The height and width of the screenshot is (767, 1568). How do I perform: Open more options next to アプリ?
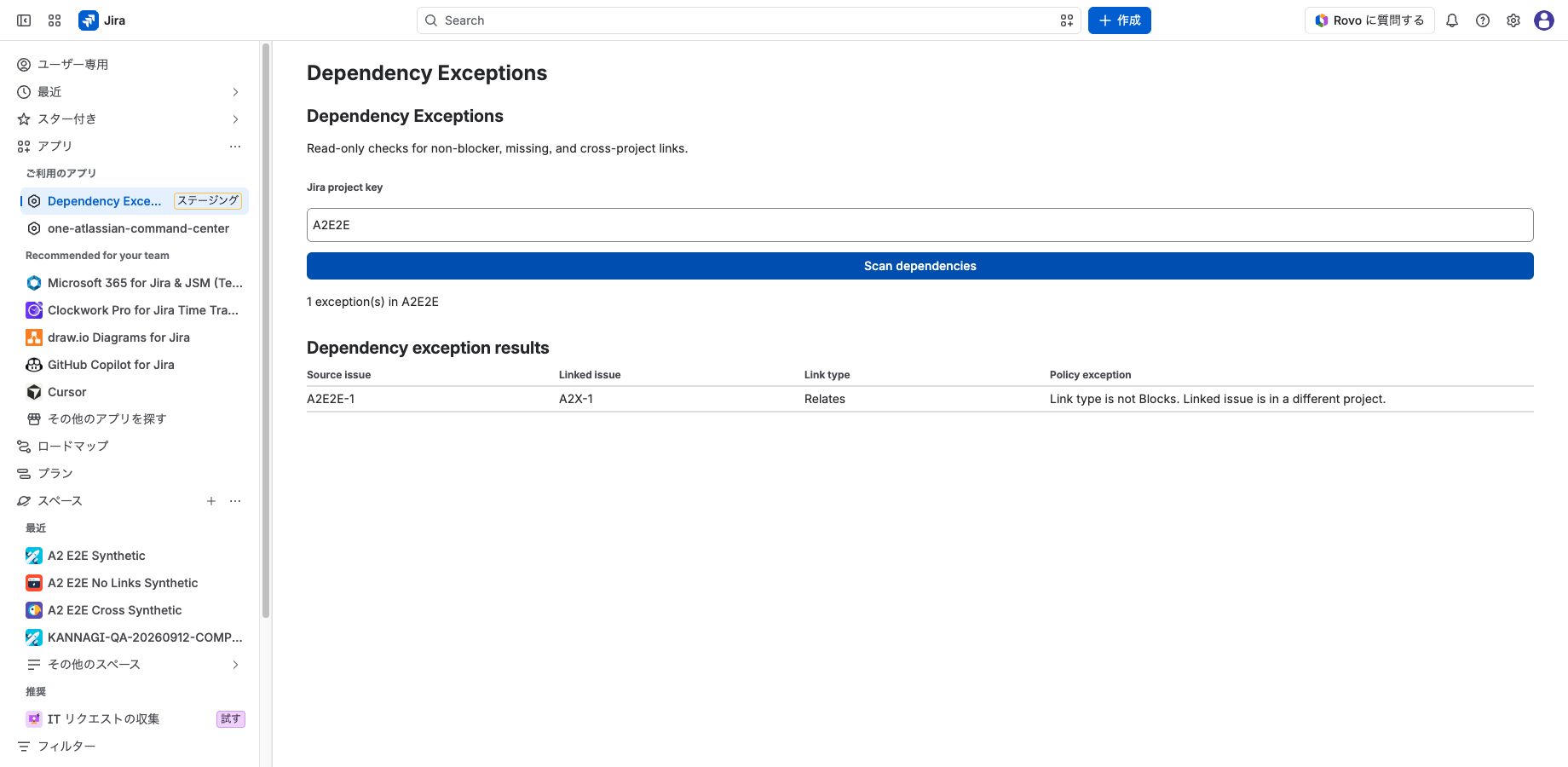pyautogui.click(x=235, y=147)
